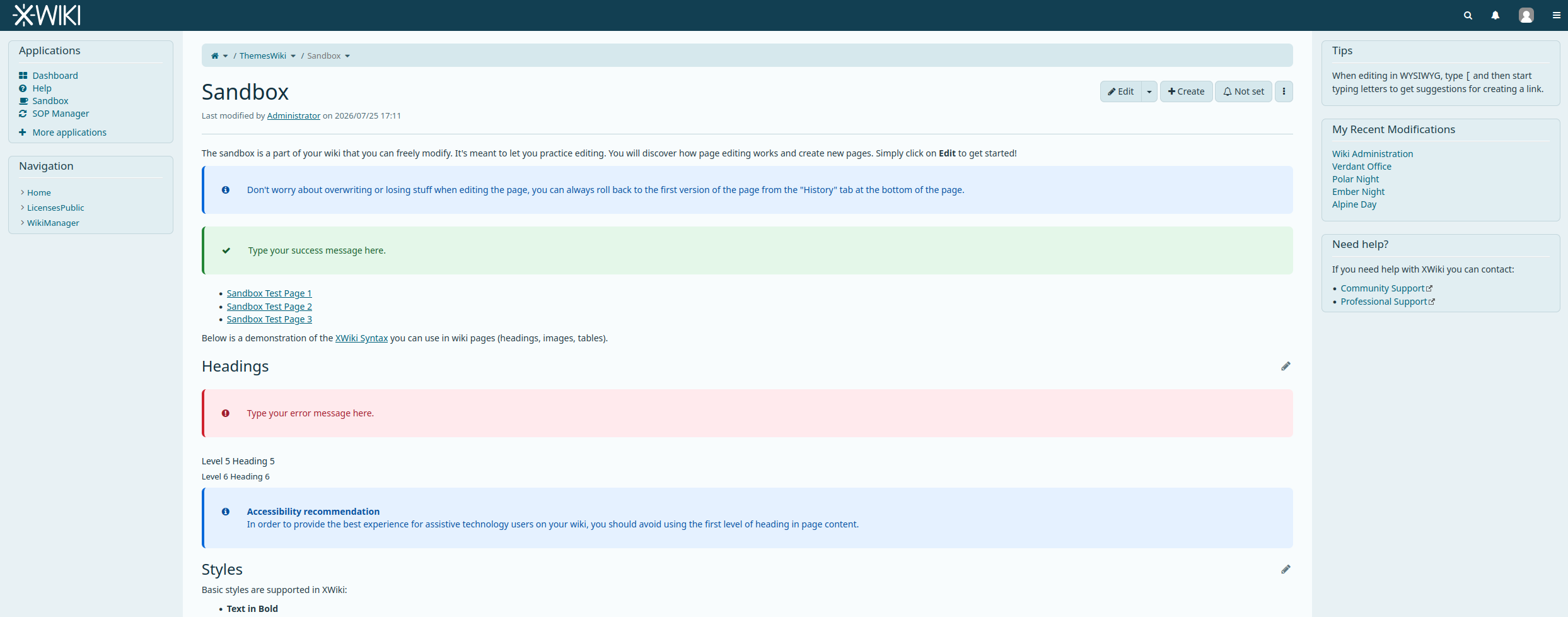Image resolution: width=1568 pixels, height=617 pixels.
Task: Click the XWiki logo
Action: [47, 15]
